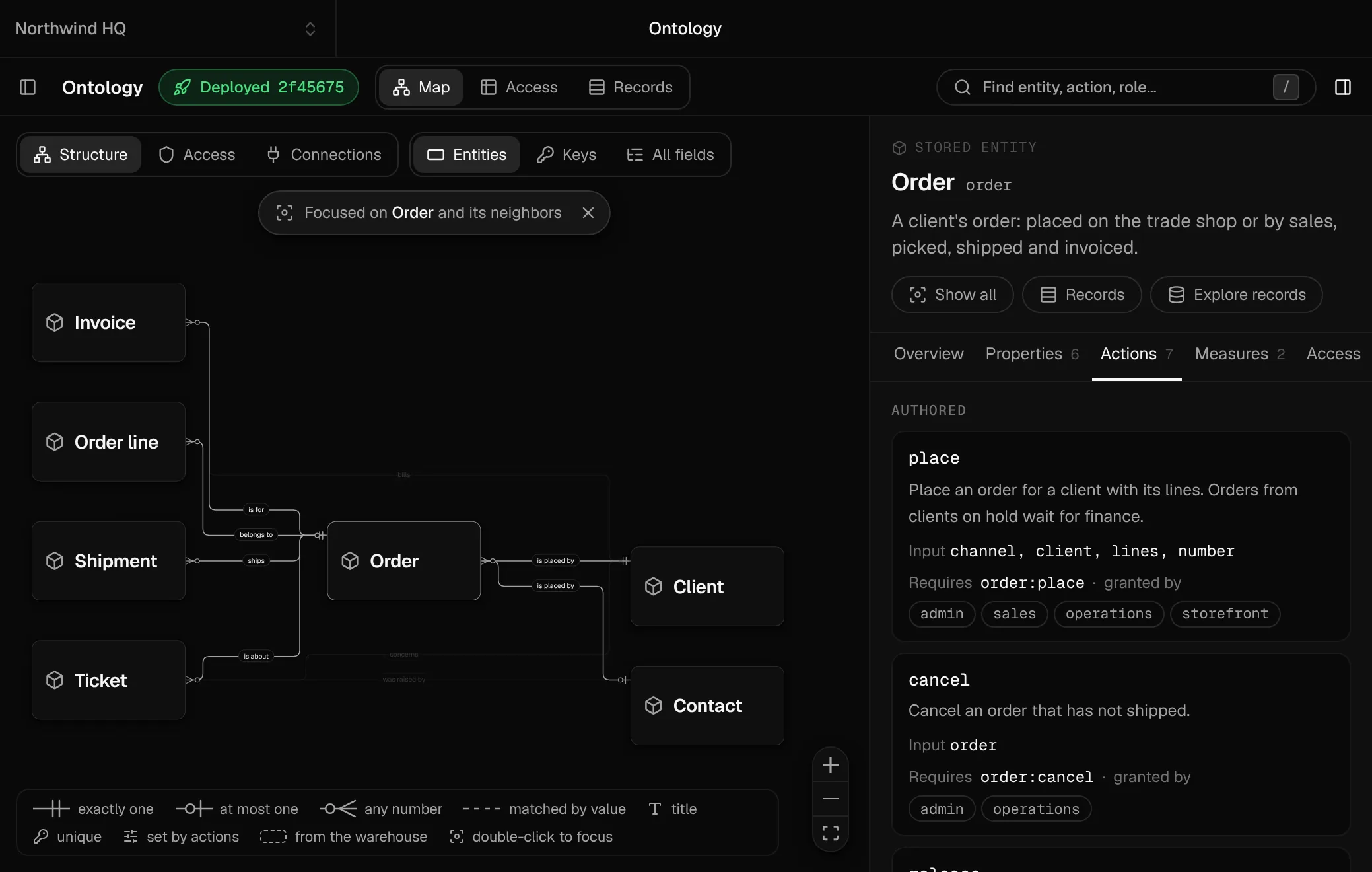1372x872 pixels.
Task: Click the slash shortcut key badge
Action: [x=1286, y=87]
